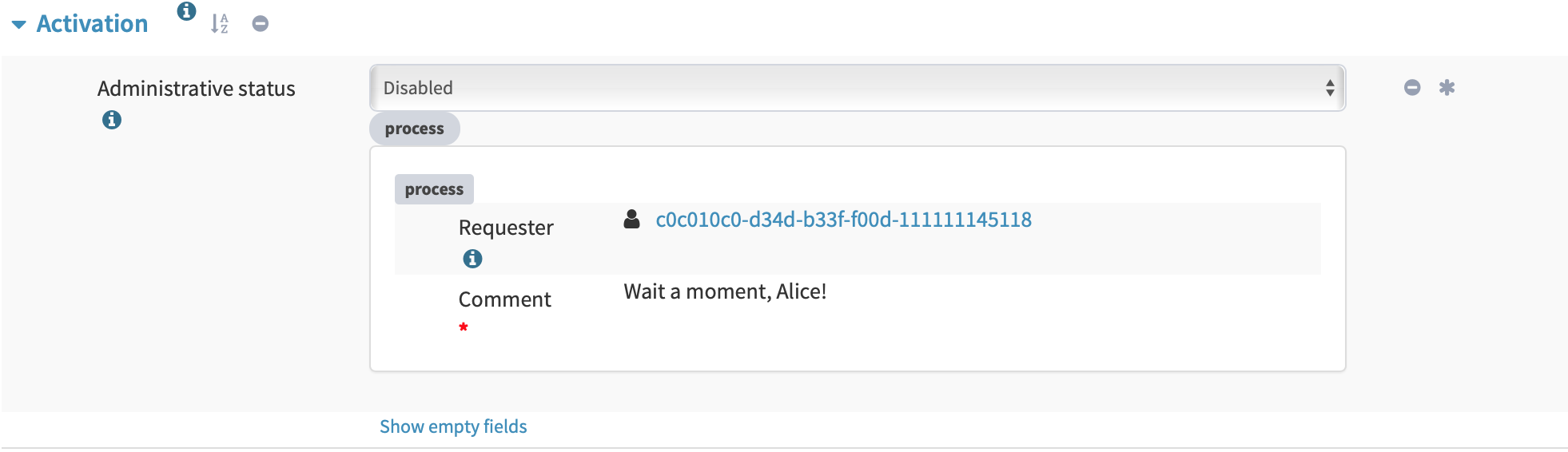1568x452 pixels.
Task: Click the Requester field label
Action: 506,228
